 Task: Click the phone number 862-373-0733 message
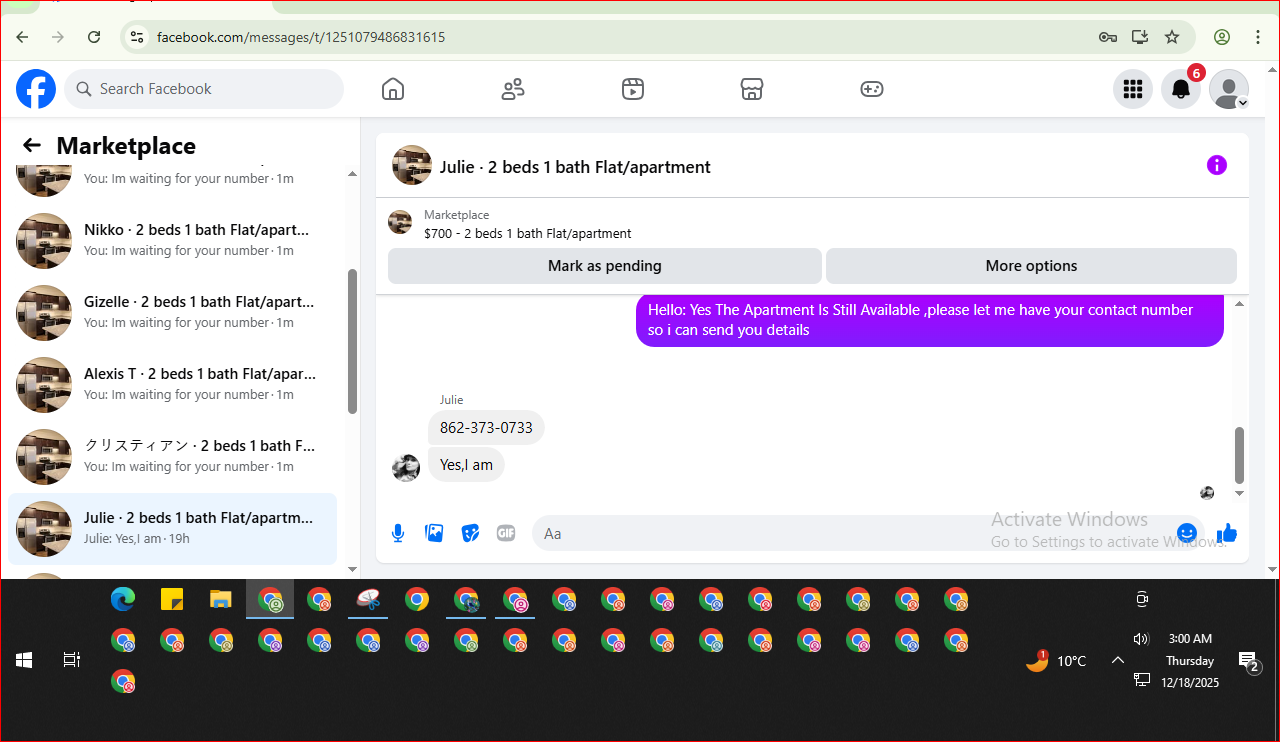(486, 428)
